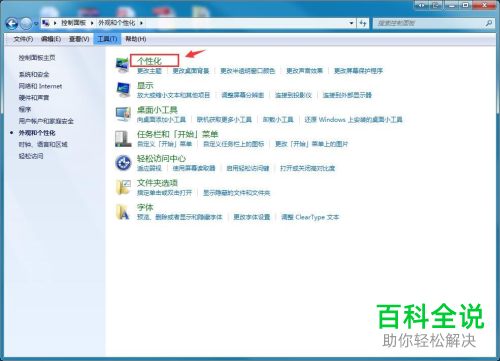Open the 工具(T) menu
500x361 pixels.
[107, 39]
